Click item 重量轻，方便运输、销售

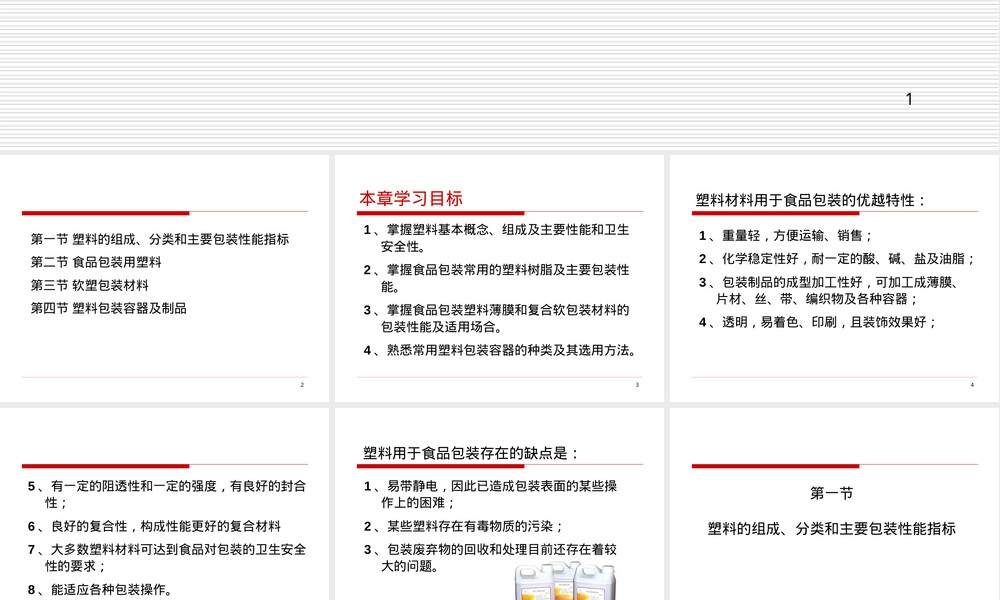point(786,236)
